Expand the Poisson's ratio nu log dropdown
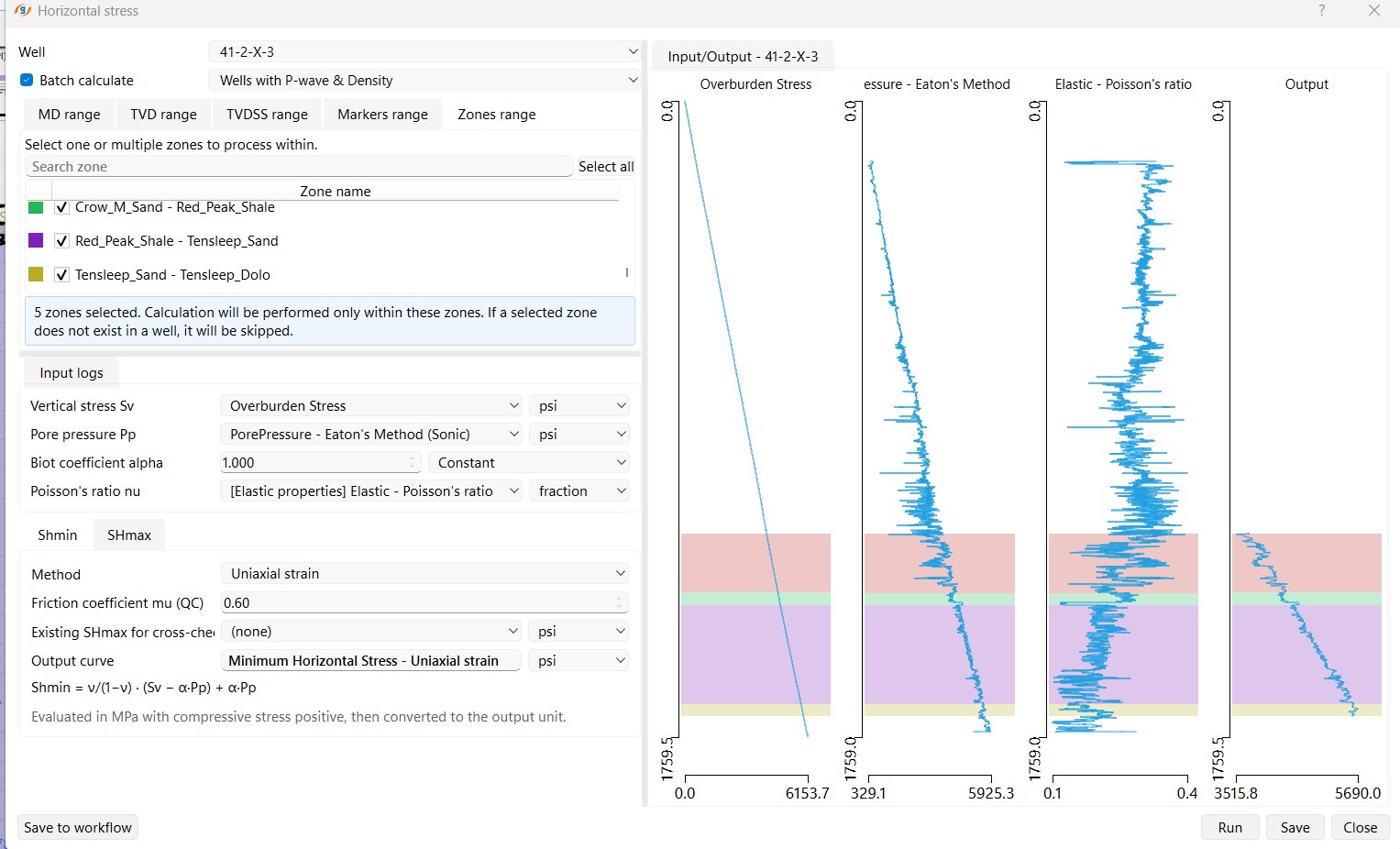Viewport: 1400px width, 849px height. pos(372,491)
